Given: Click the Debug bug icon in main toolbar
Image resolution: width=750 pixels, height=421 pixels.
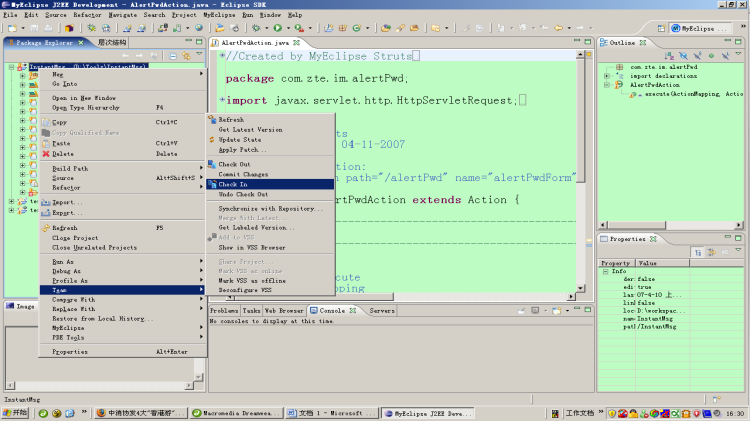Looking at the screenshot, I should pos(256,28).
